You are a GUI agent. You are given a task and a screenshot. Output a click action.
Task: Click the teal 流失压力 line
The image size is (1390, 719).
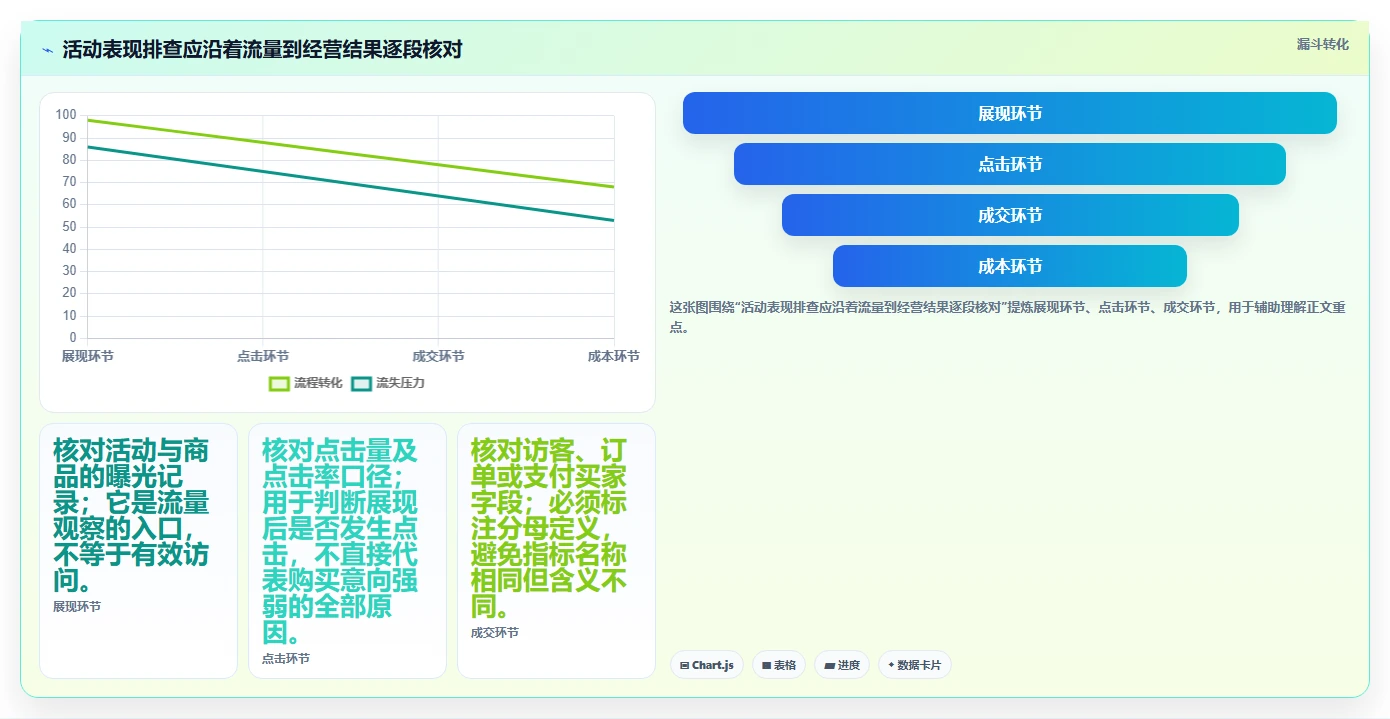pyautogui.click(x=350, y=184)
